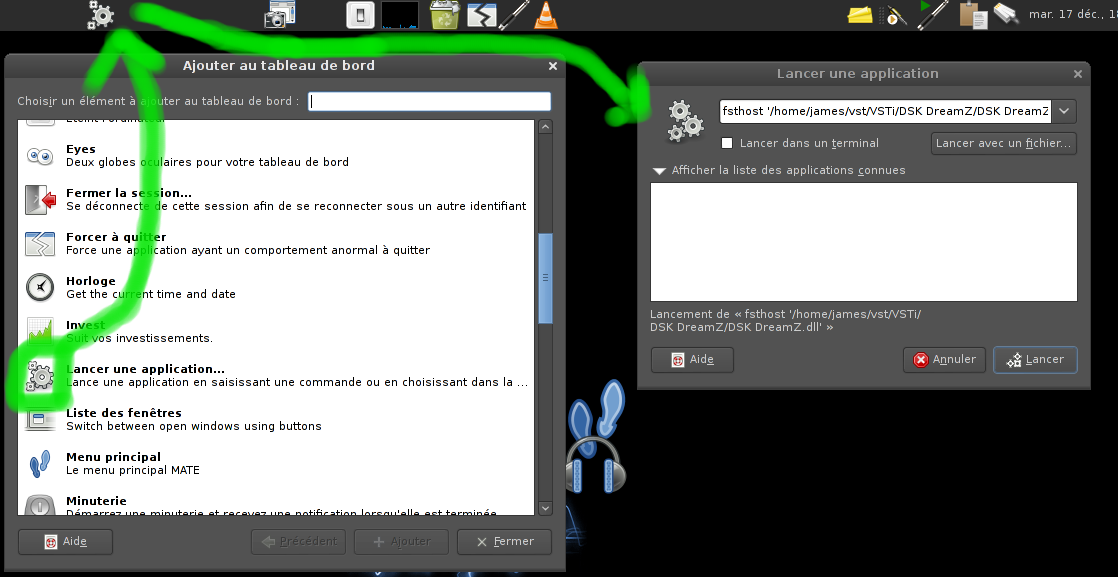
Task: Open the command history dropdown arrow
Action: click(1064, 111)
